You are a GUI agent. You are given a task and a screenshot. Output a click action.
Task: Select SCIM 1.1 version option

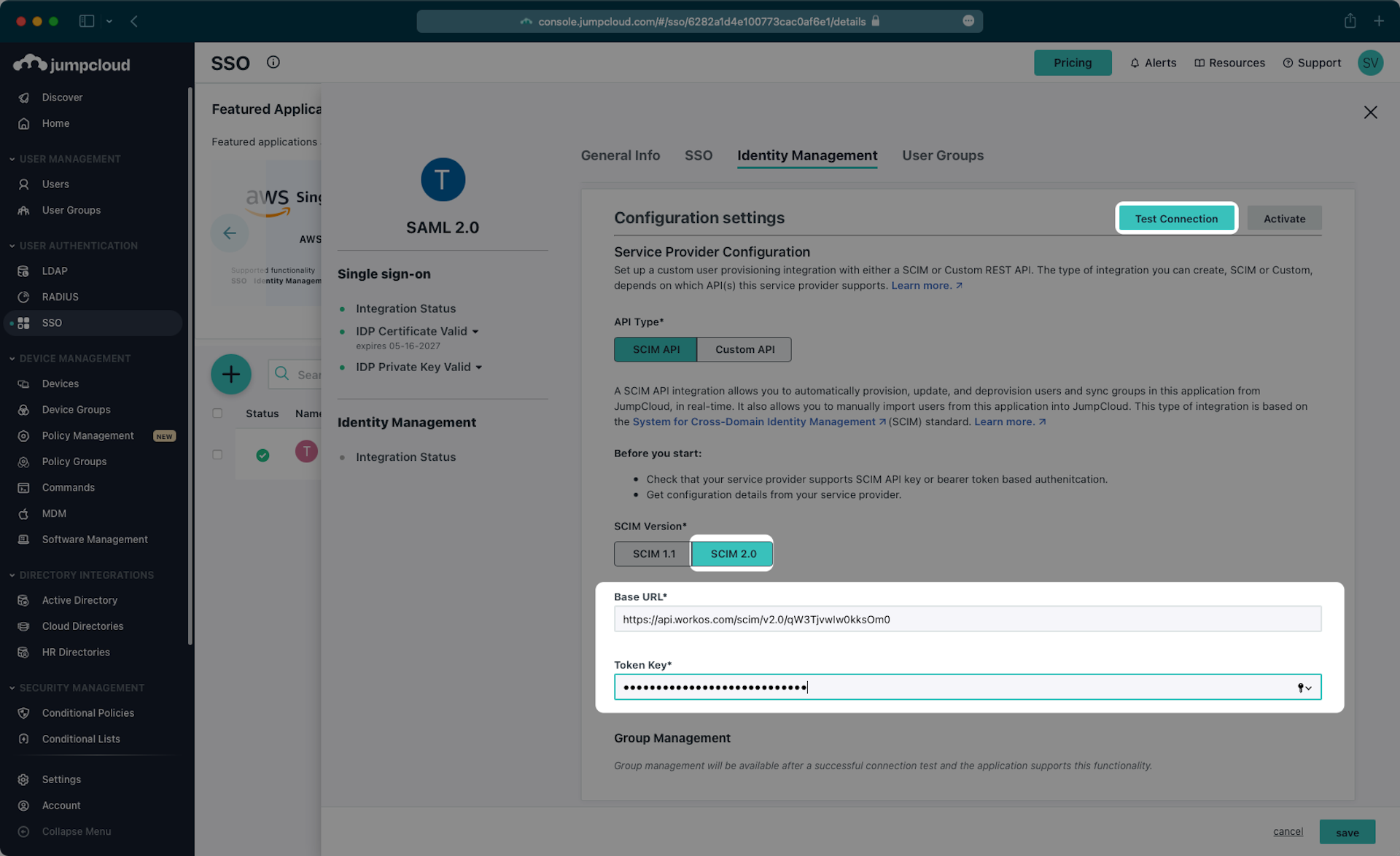653,554
